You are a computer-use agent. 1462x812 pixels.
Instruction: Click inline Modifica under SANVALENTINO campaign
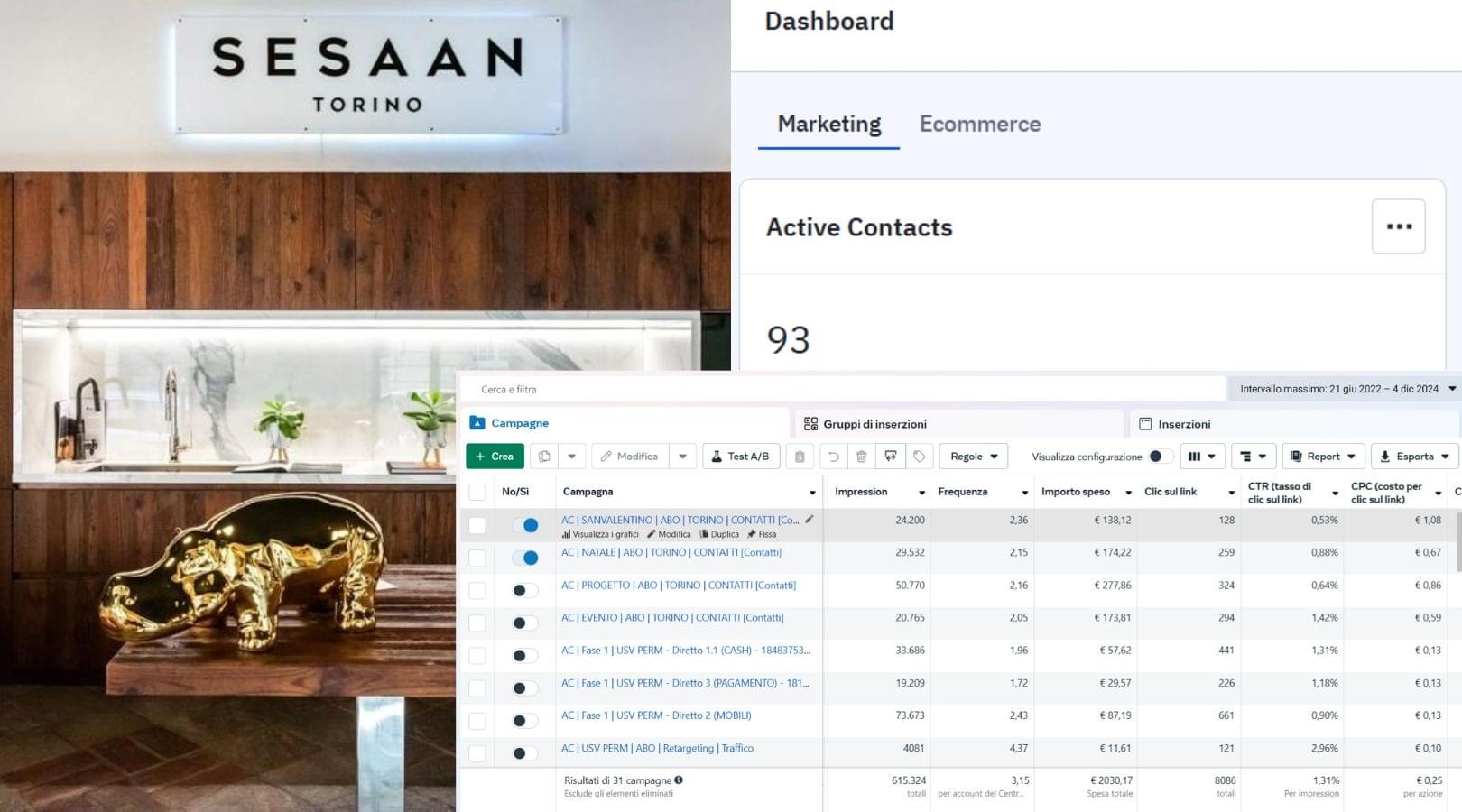pyautogui.click(x=669, y=534)
